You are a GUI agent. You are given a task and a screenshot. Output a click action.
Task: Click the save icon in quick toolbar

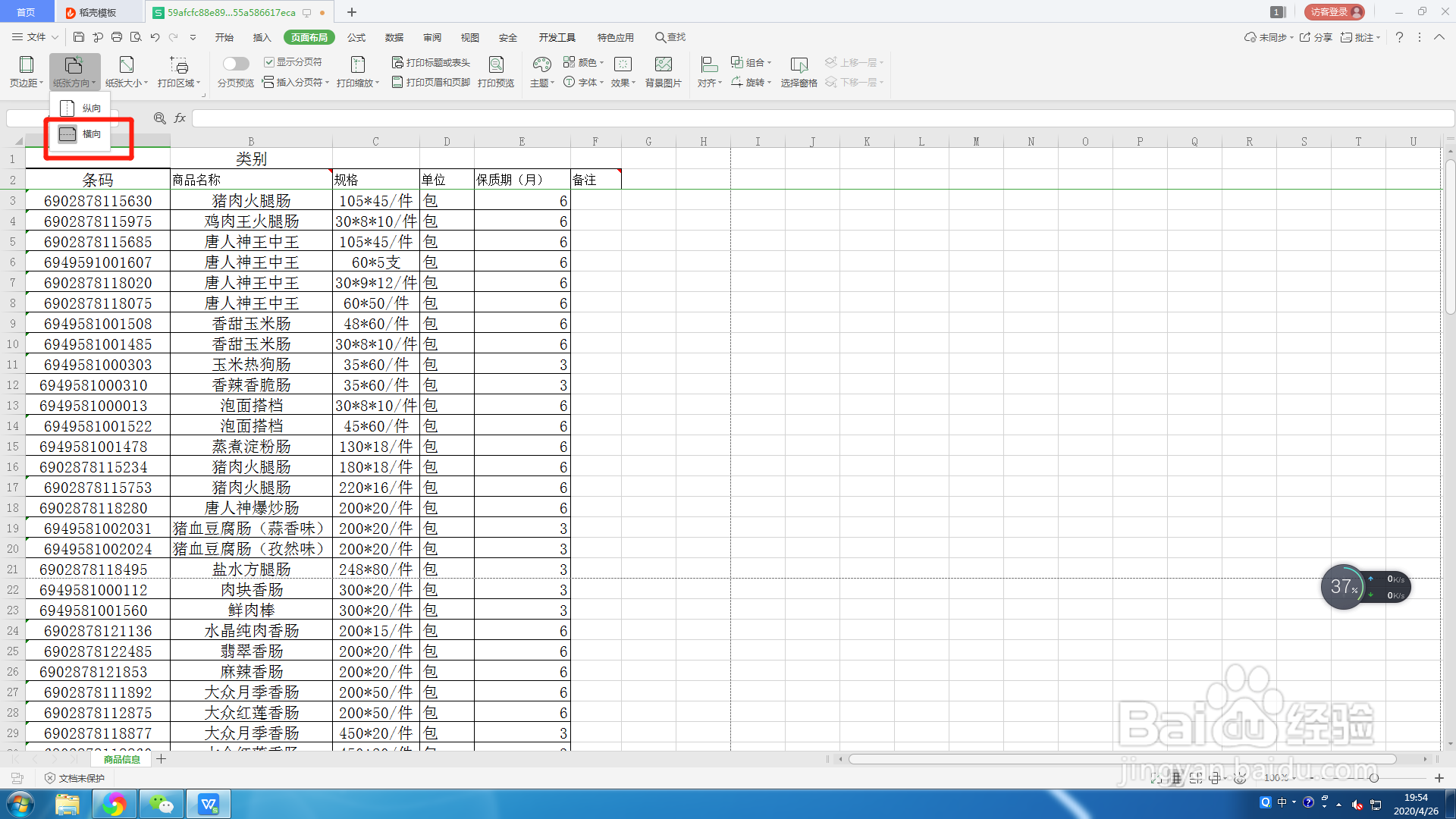79,36
